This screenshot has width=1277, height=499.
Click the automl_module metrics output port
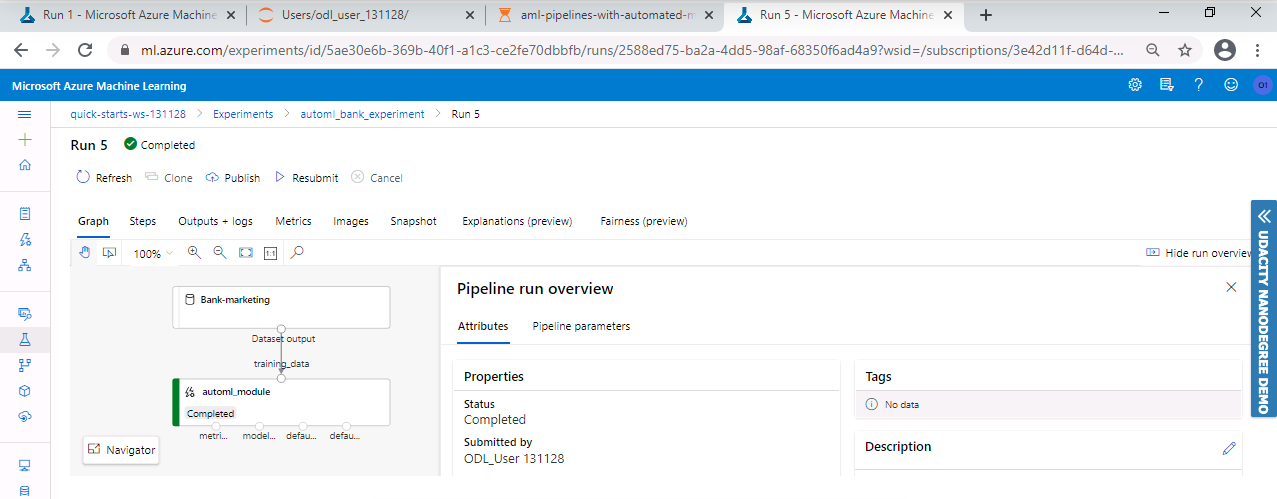click(215, 426)
